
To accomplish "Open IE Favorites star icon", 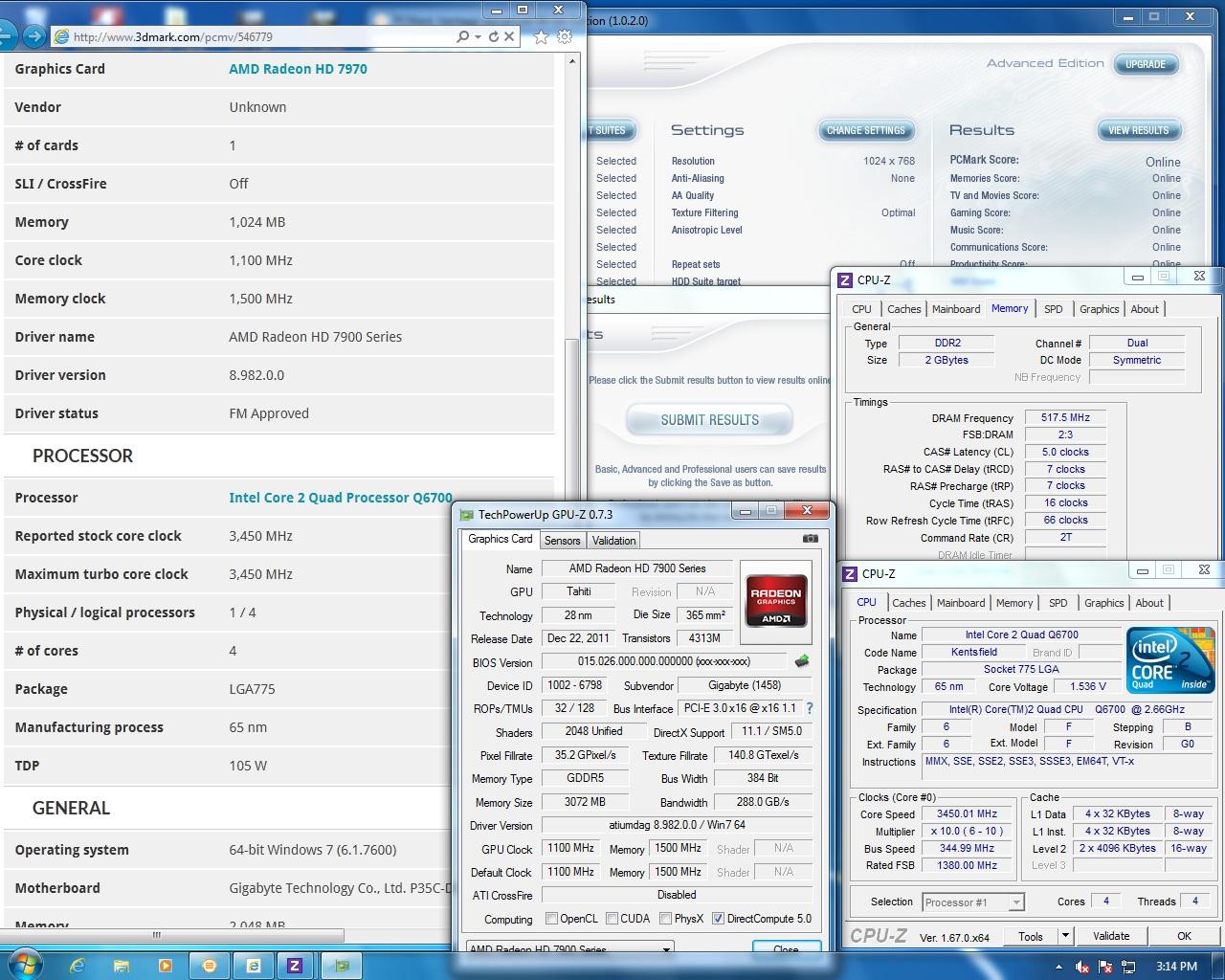I will (x=541, y=36).
